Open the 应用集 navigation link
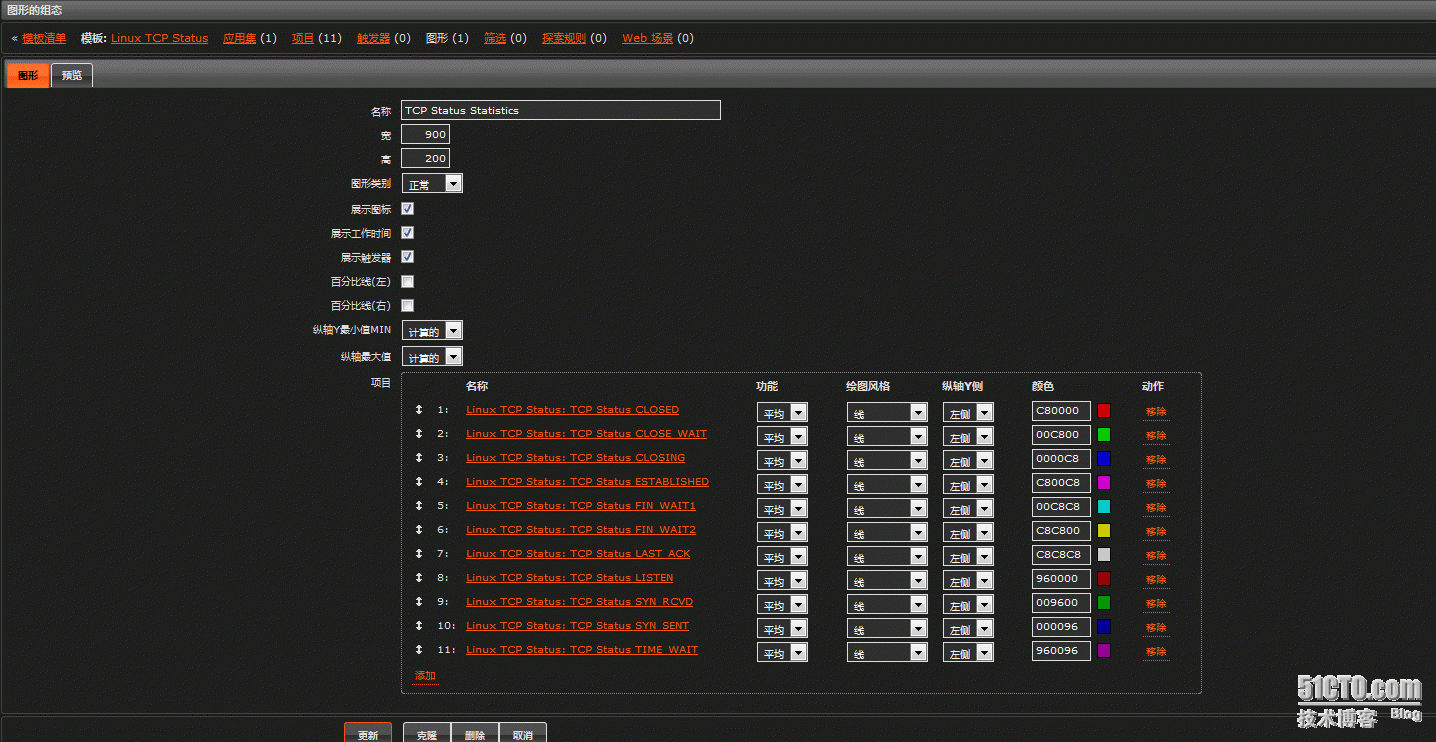1436x742 pixels. (239, 38)
